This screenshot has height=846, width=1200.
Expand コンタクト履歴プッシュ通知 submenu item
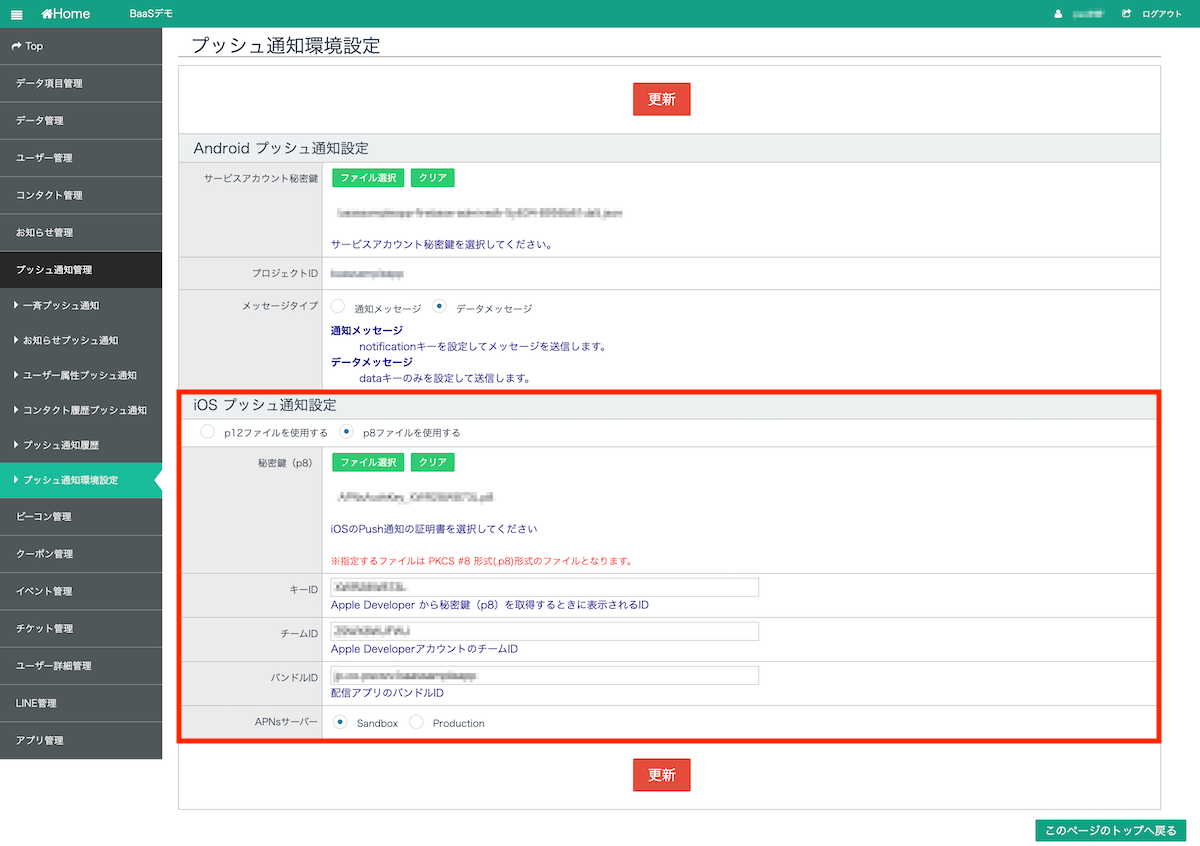point(81,410)
